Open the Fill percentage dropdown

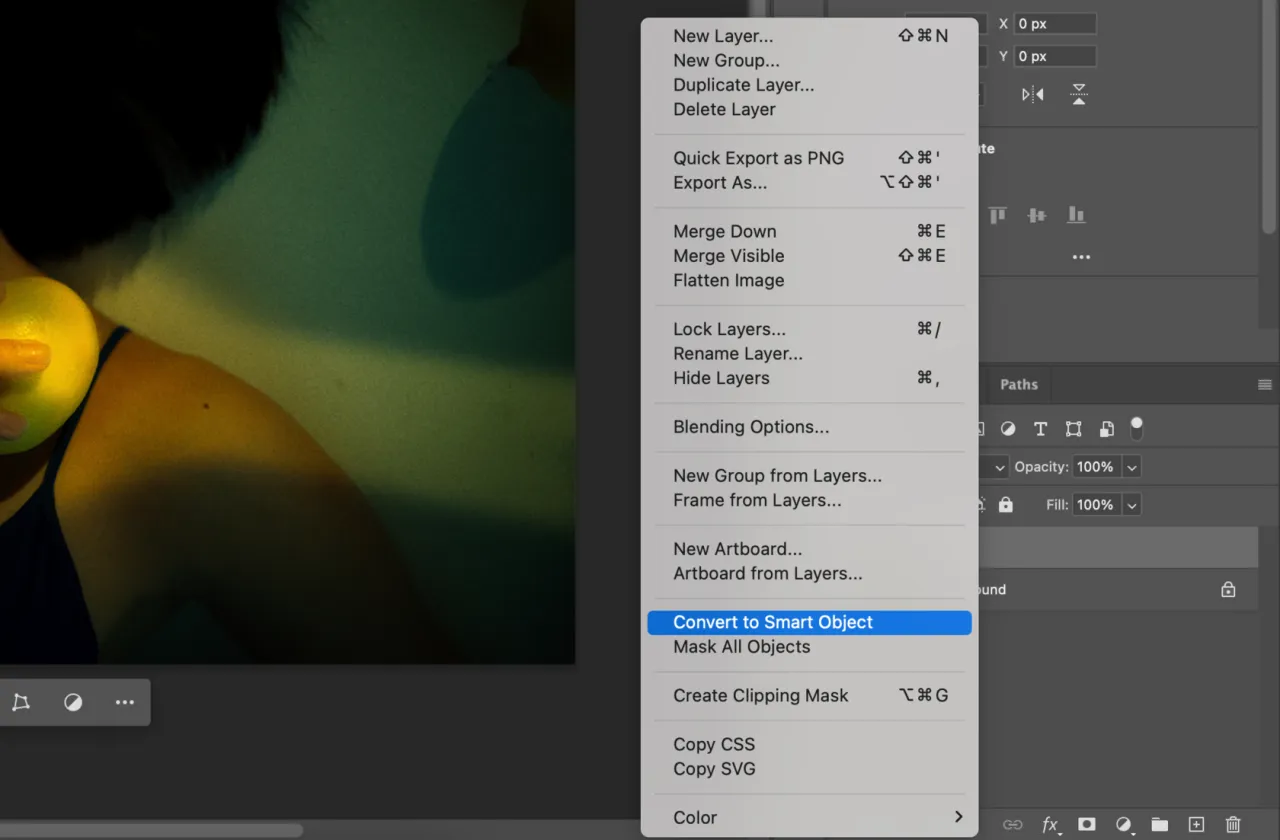click(x=1132, y=505)
